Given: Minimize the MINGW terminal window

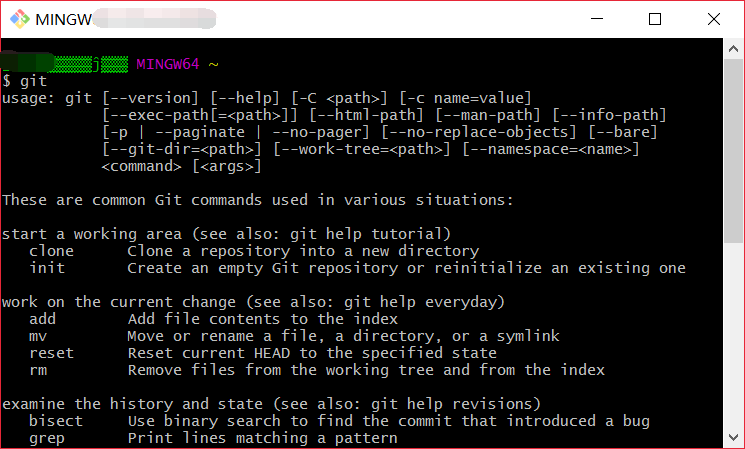Looking at the screenshot, I should point(597,19).
